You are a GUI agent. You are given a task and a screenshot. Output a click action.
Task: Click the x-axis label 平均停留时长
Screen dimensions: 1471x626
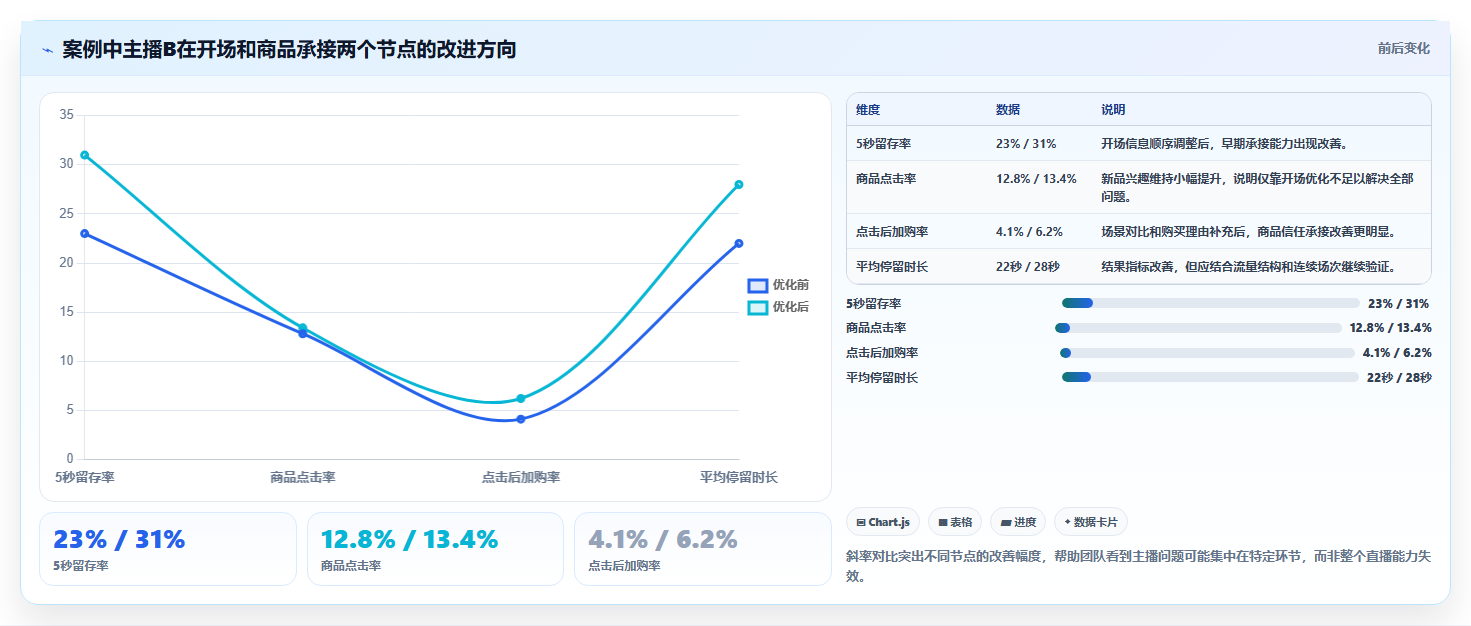[739, 478]
